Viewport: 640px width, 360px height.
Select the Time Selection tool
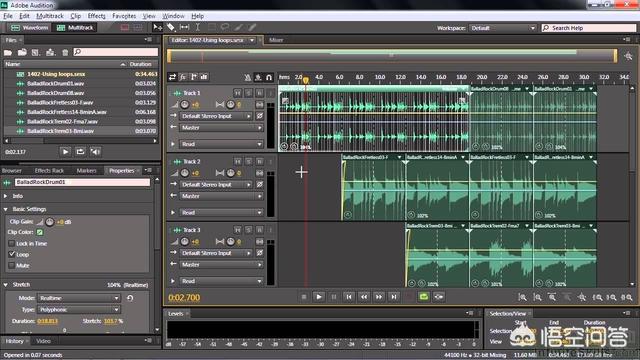tap(198, 27)
